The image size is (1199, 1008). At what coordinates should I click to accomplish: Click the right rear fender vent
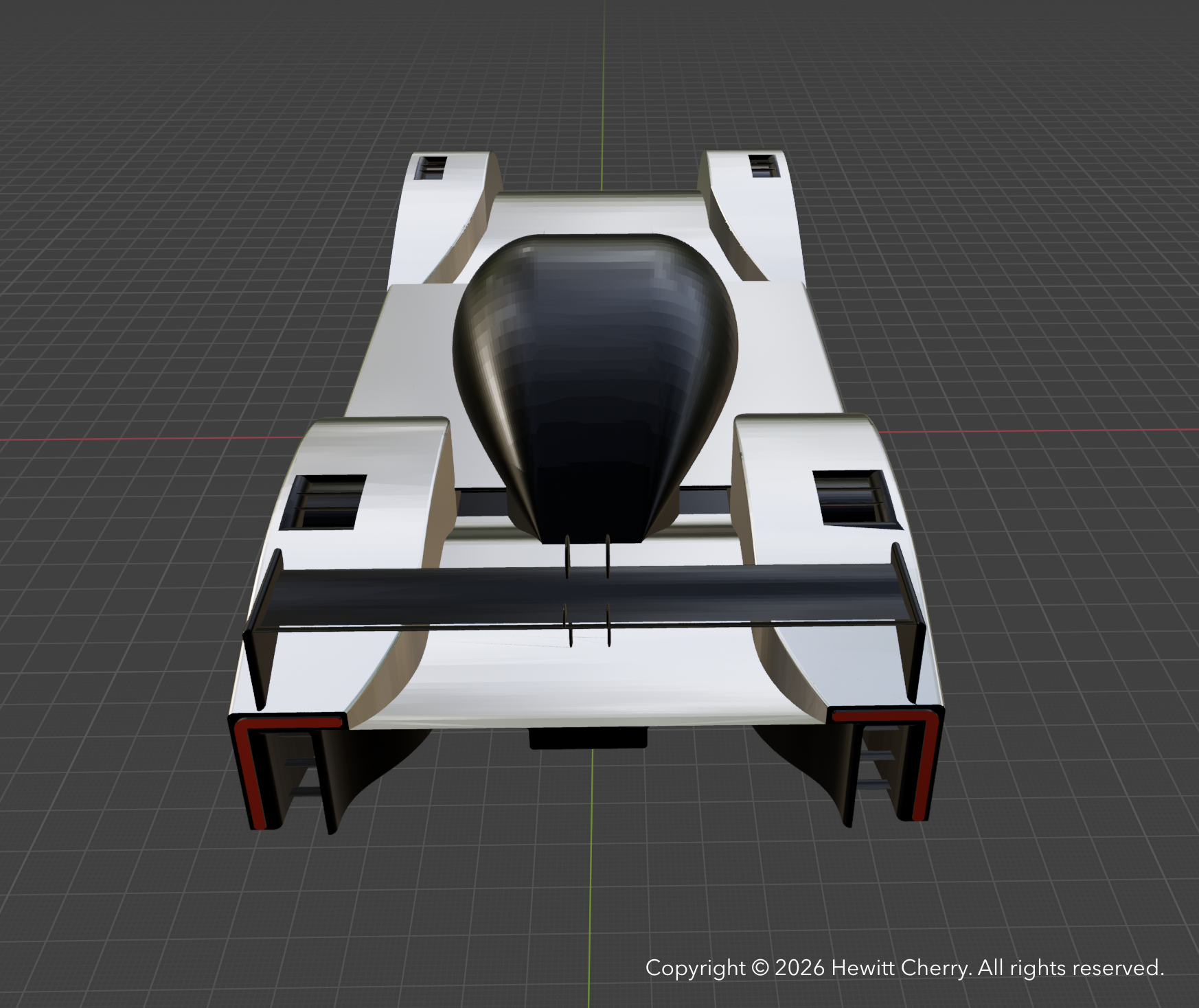pos(852,498)
